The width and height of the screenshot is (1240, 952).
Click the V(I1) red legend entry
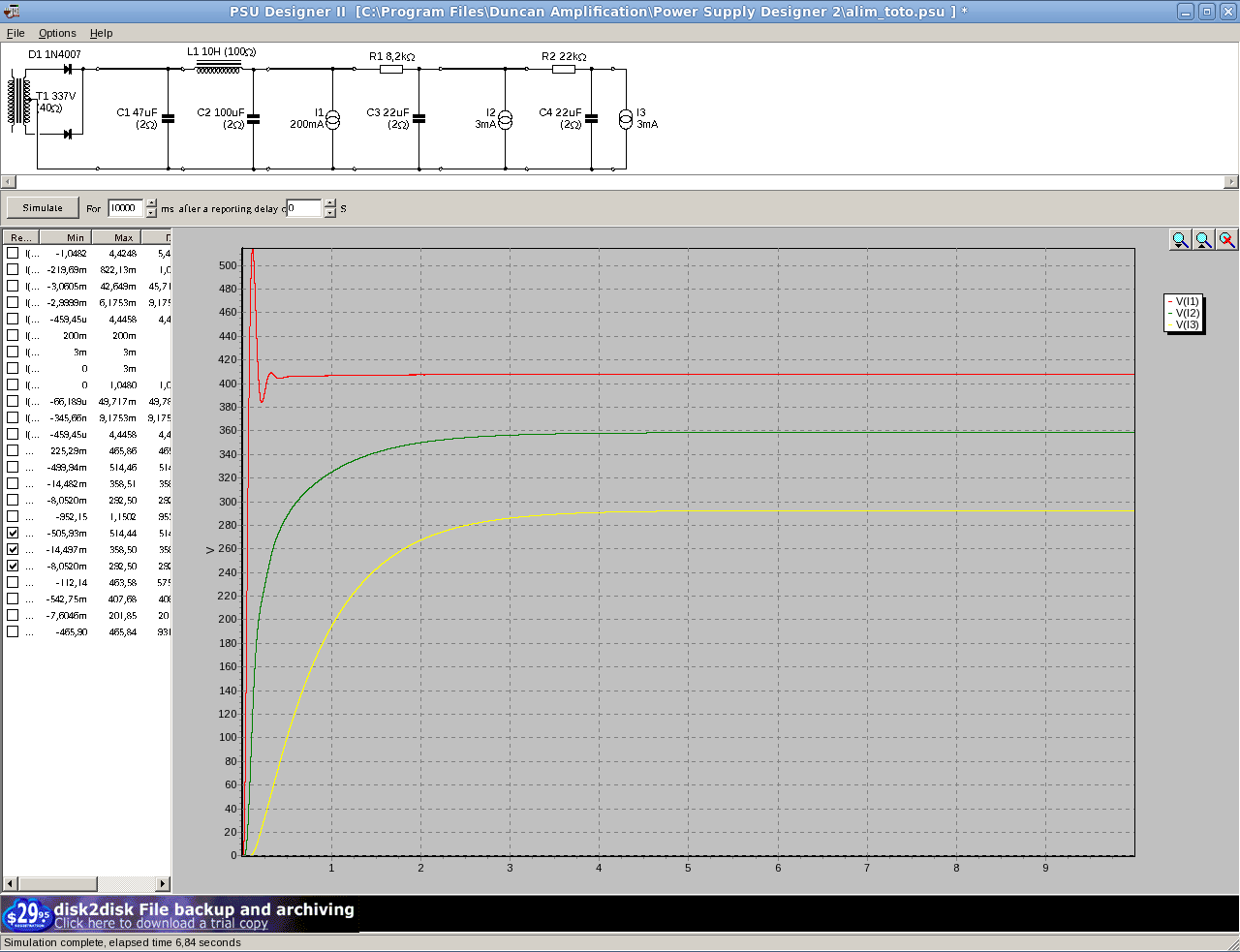click(x=1185, y=301)
